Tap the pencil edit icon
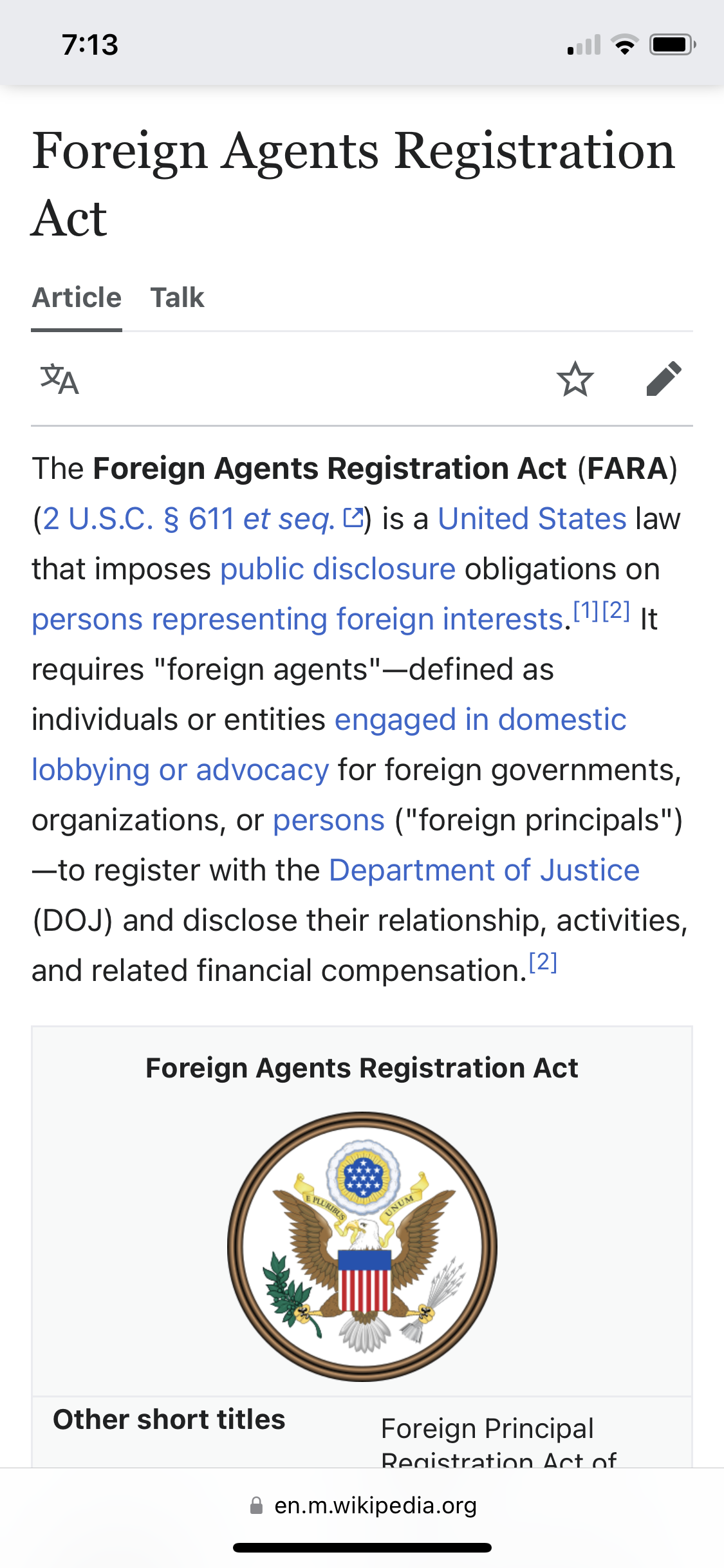Image resolution: width=724 pixels, height=1568 pixels. [x=664, y=378]
